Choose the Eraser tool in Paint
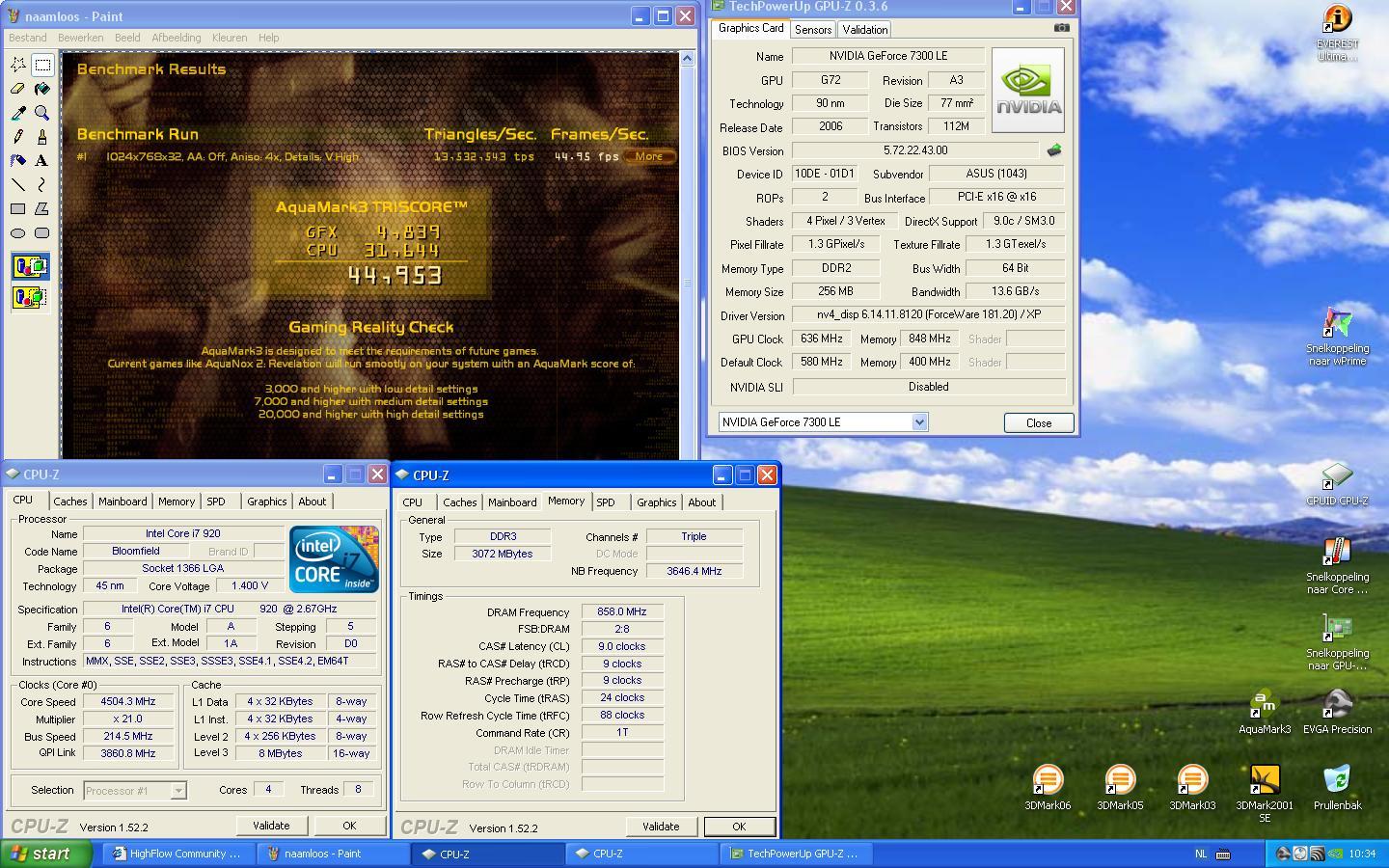The width and height of the screenshot is (1389, 868). (x=18, y=89)
